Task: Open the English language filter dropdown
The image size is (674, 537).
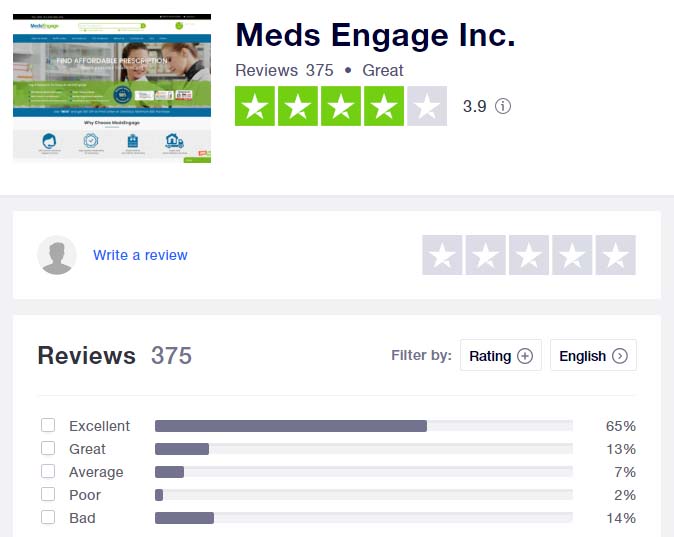Action: tap(593, 356)
